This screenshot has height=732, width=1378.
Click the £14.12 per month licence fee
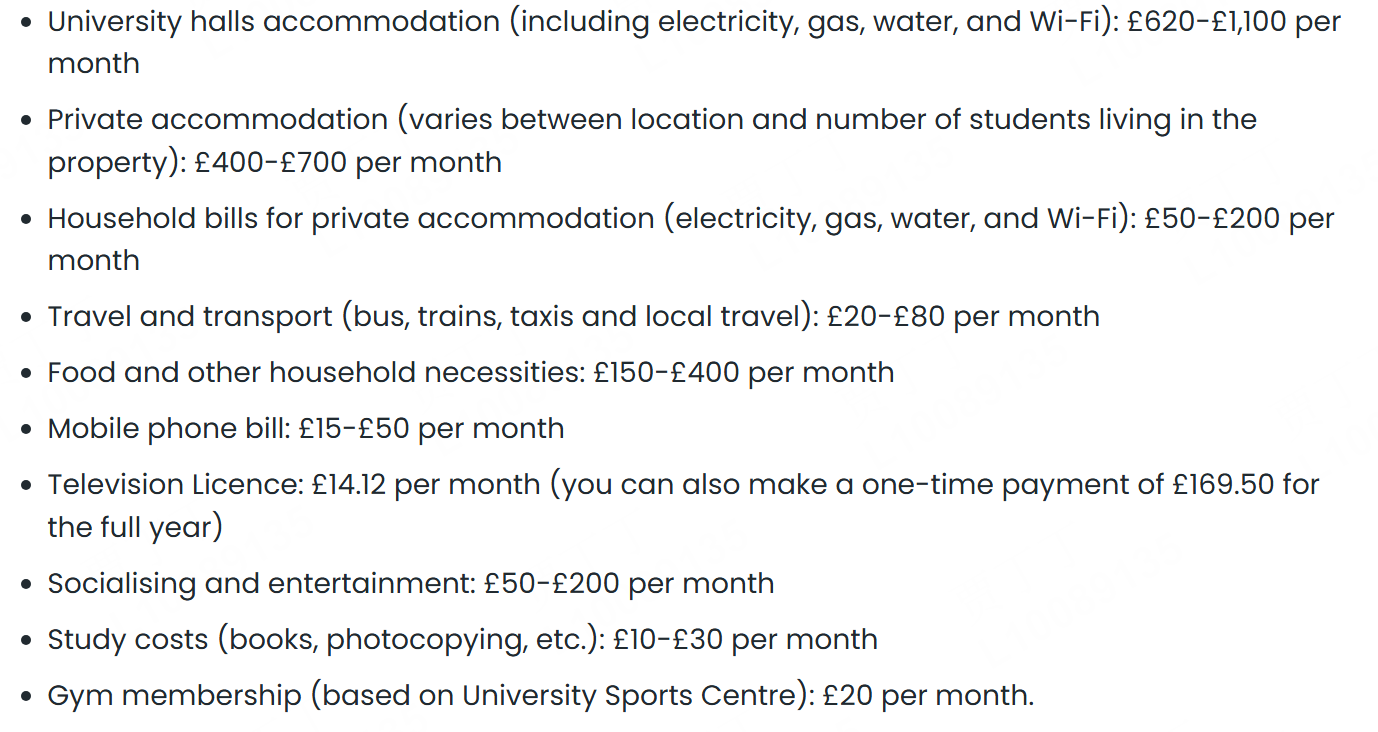click(426, 485)
